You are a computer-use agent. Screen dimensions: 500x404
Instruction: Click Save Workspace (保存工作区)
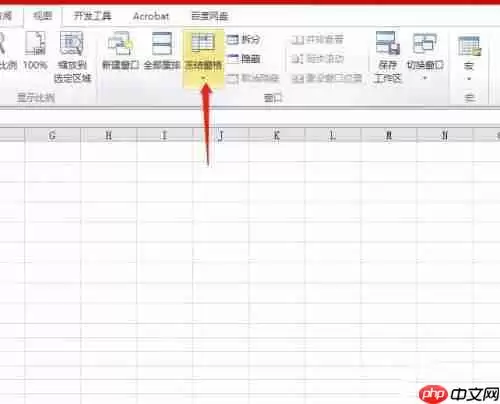(x=388, y=57)
